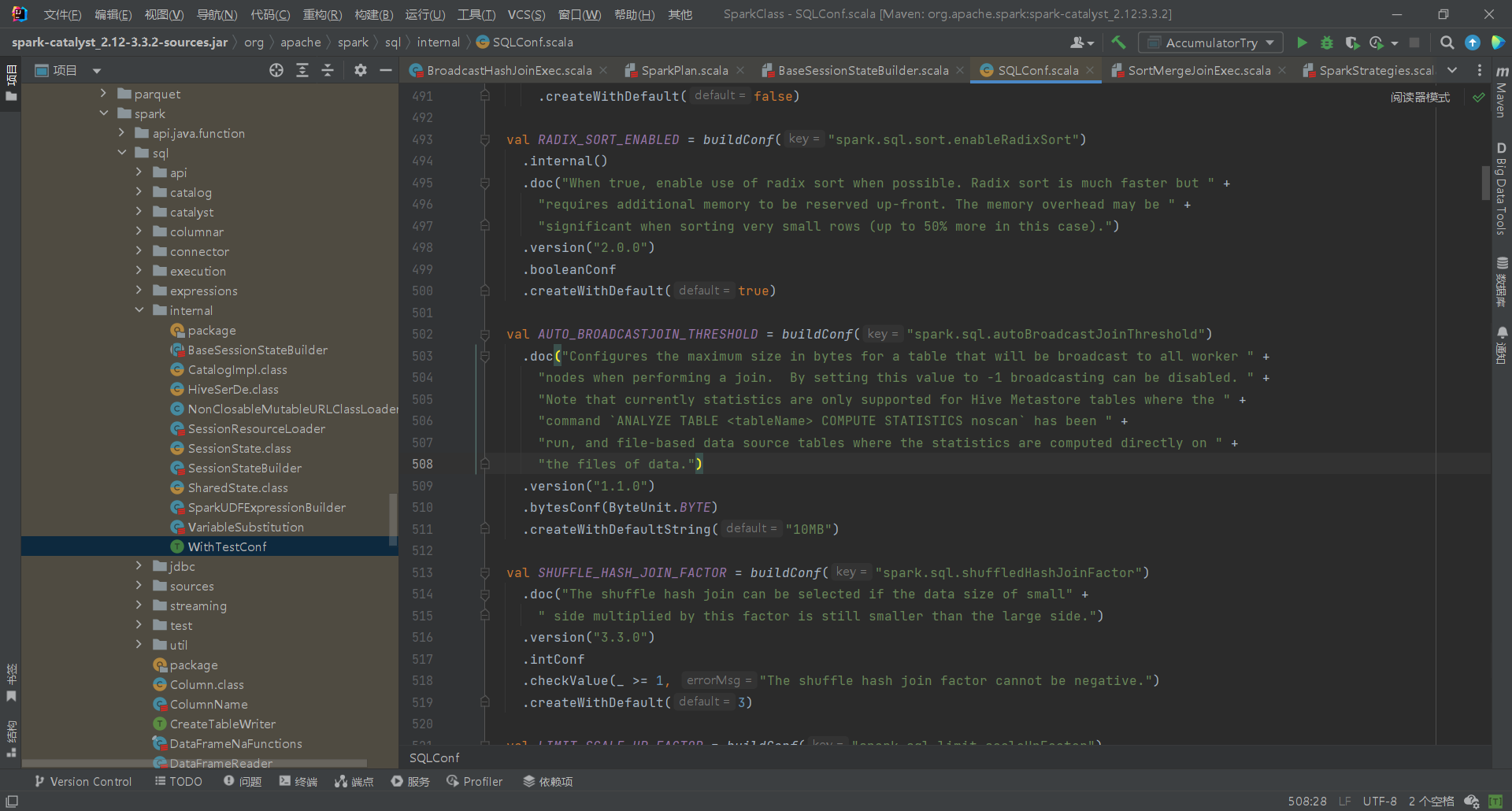
Task: Click Collapse All icon in project panel
Action: coord(328,71)
